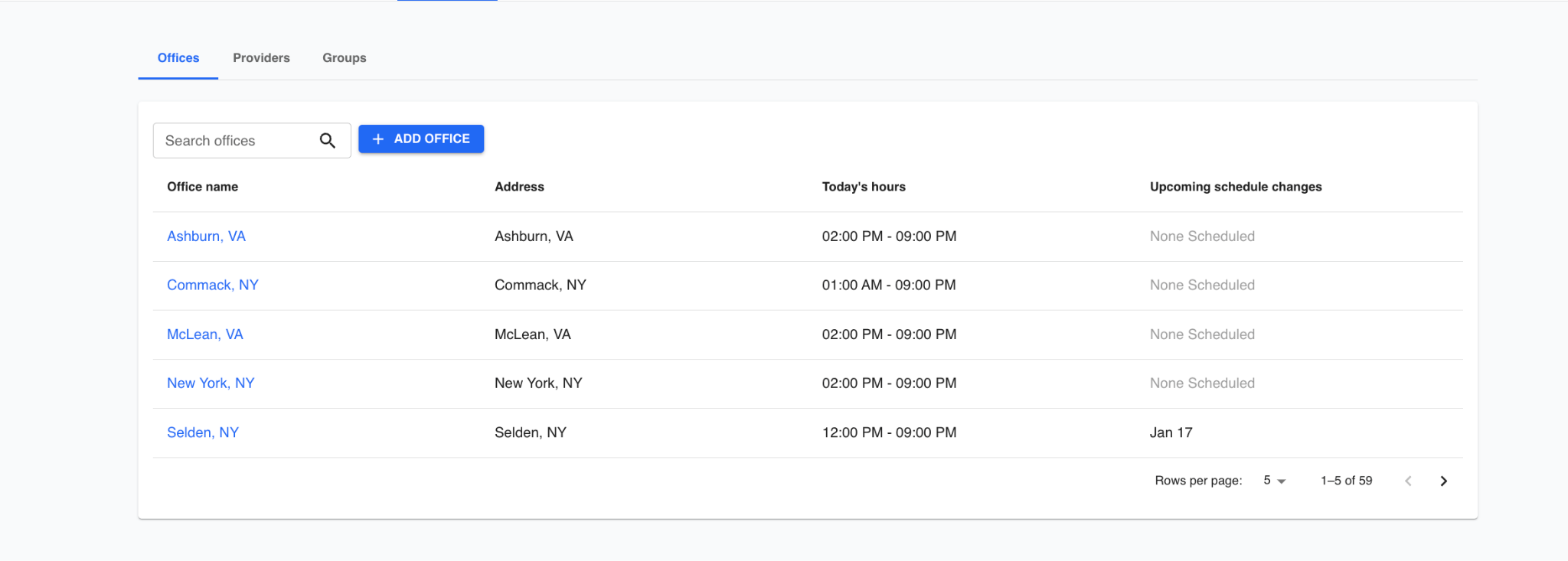Click Upcoming schedule changes column header
Screen dimensions: 1568x561
pyautogui.click(x=1235, y=187)
